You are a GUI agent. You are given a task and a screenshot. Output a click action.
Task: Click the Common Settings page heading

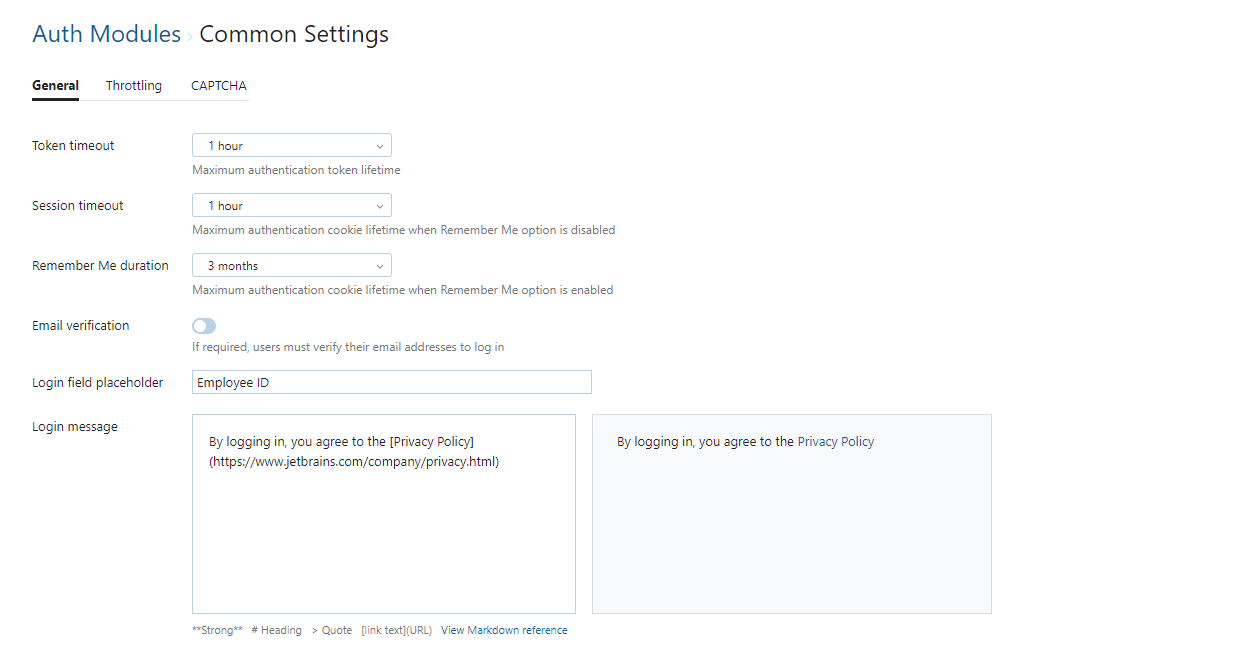[294, 34]
